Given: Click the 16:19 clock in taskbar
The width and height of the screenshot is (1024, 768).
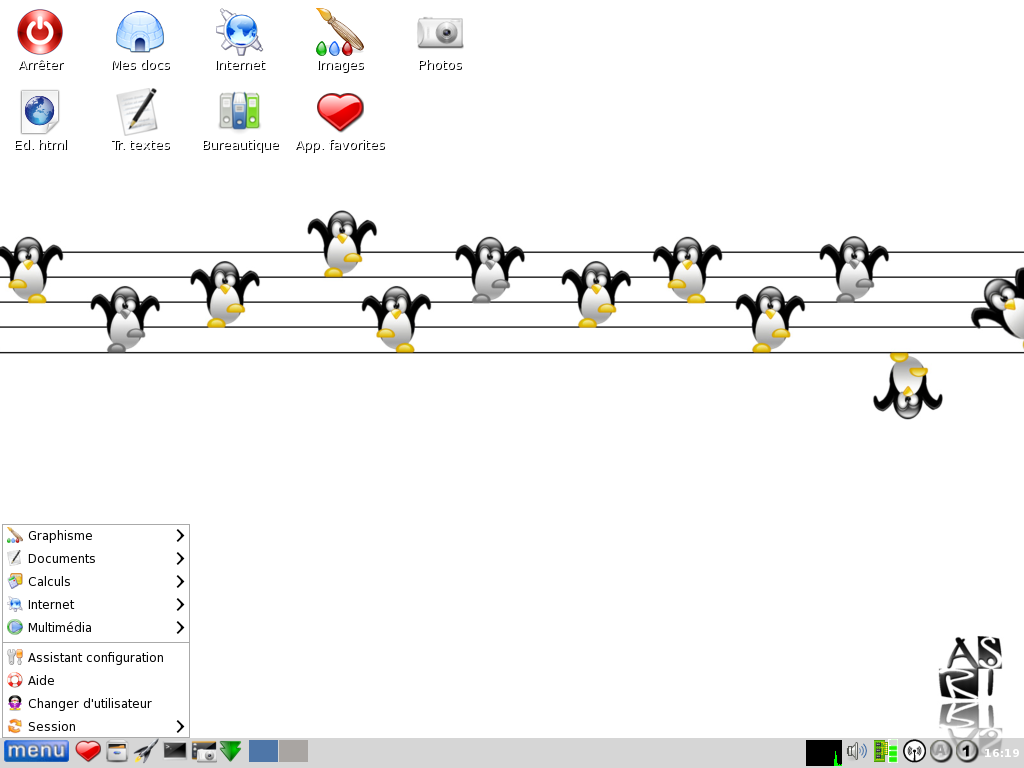Looking at the screenshot, I should 1001,753.
